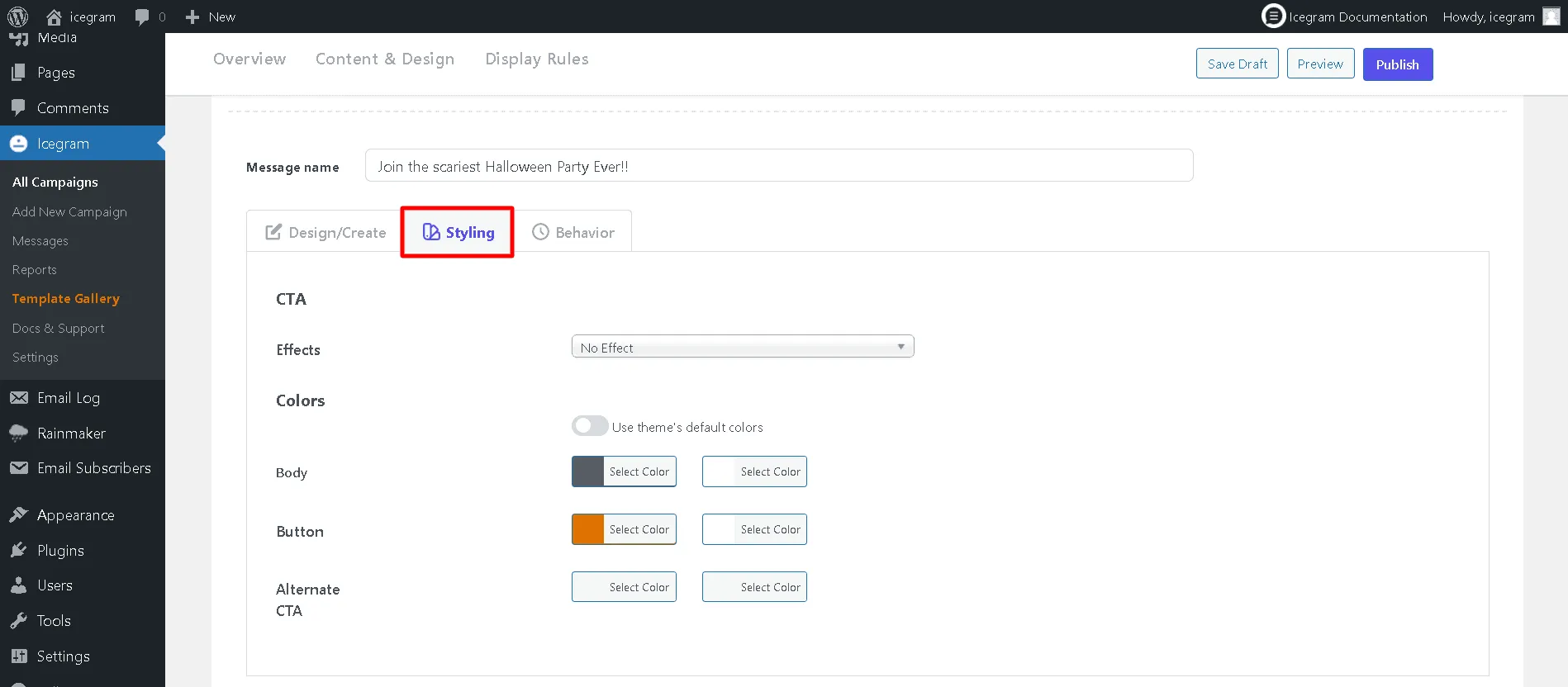
Task: Pick Button first color with orange swatch
Action: (624, 529)
